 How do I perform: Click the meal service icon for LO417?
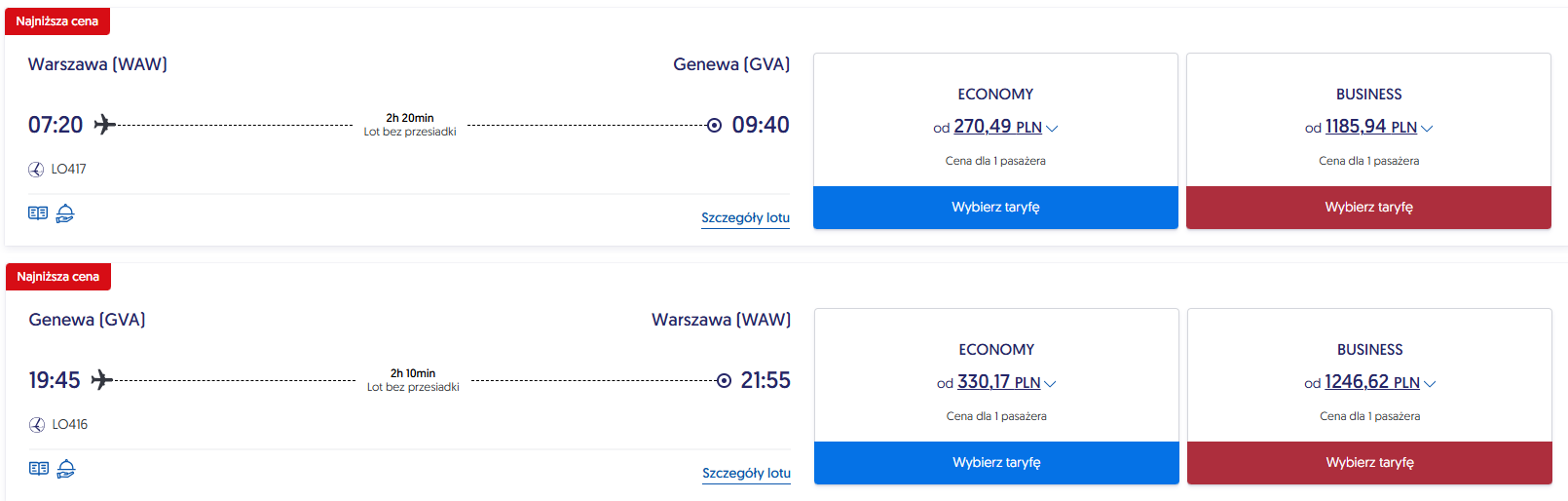pos(65,213)
